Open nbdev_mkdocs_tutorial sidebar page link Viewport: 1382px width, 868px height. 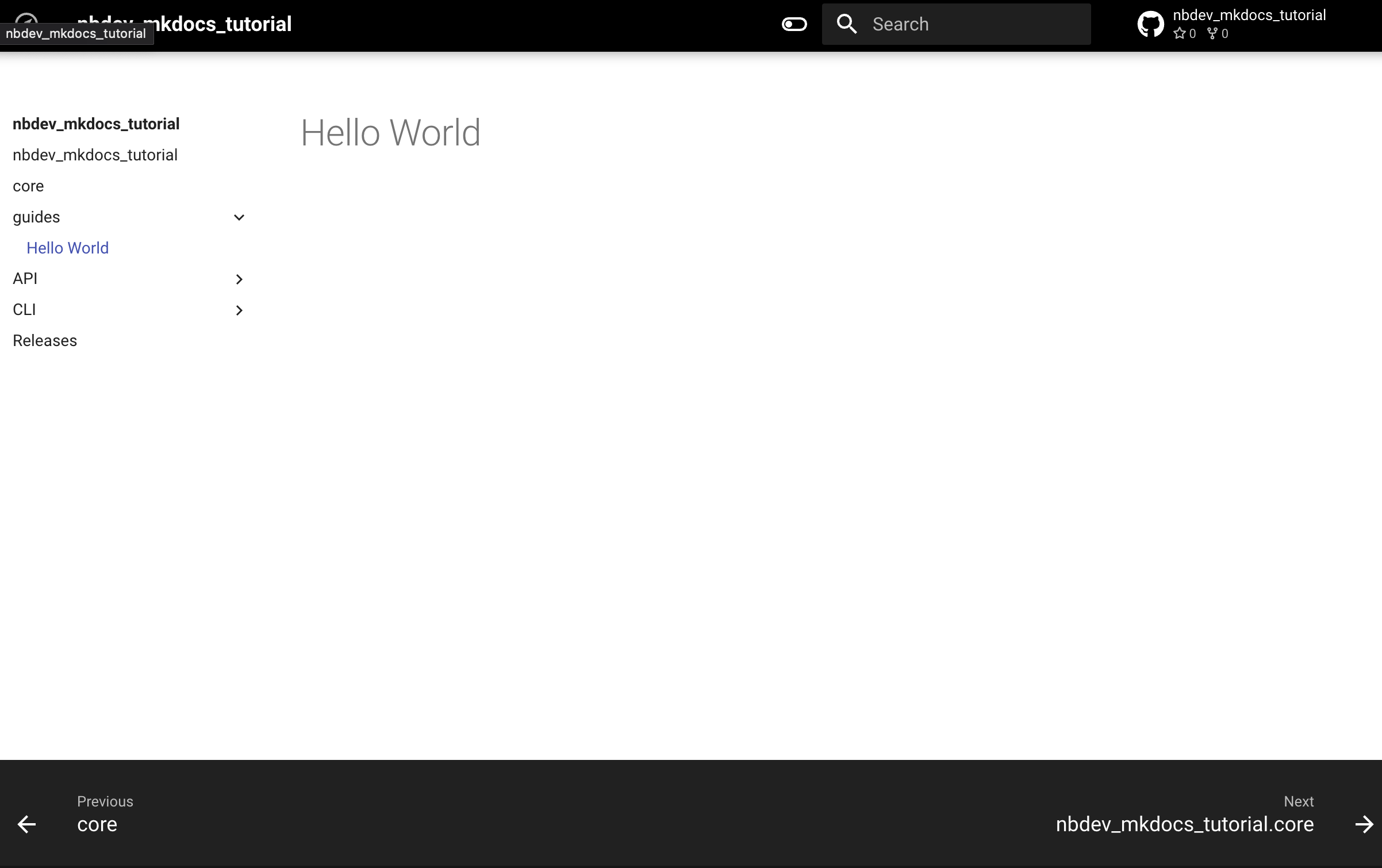point(95,155)
